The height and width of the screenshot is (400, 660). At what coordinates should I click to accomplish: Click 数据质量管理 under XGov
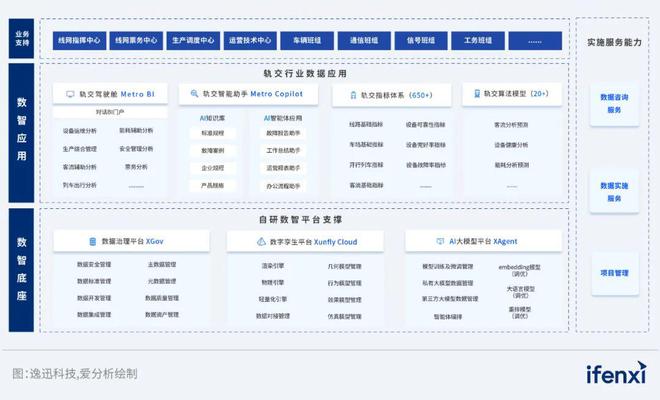coord(162,298)
